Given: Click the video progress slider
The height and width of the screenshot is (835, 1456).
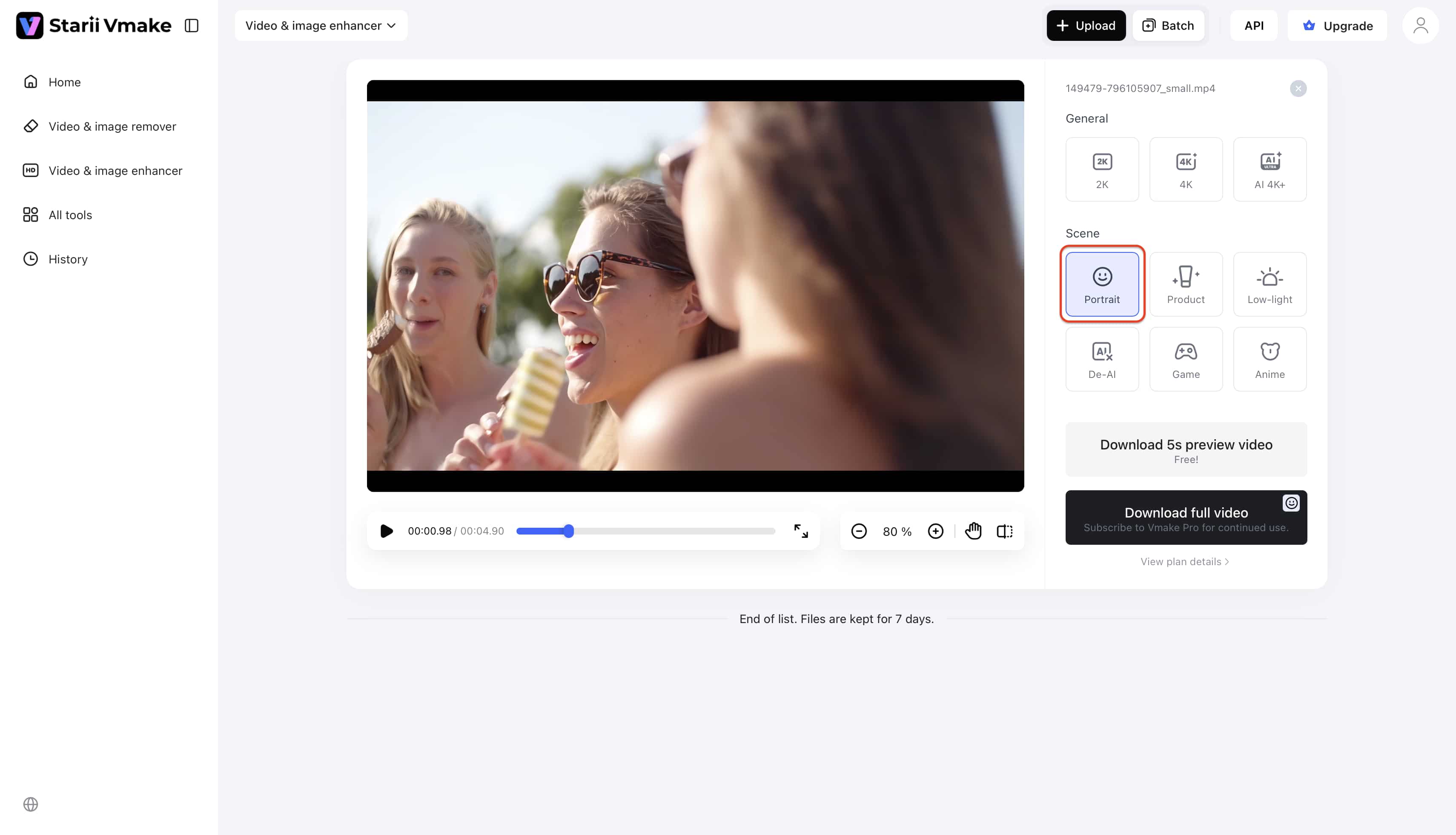Looking at the screenshot, I should [x=645, y=531].
